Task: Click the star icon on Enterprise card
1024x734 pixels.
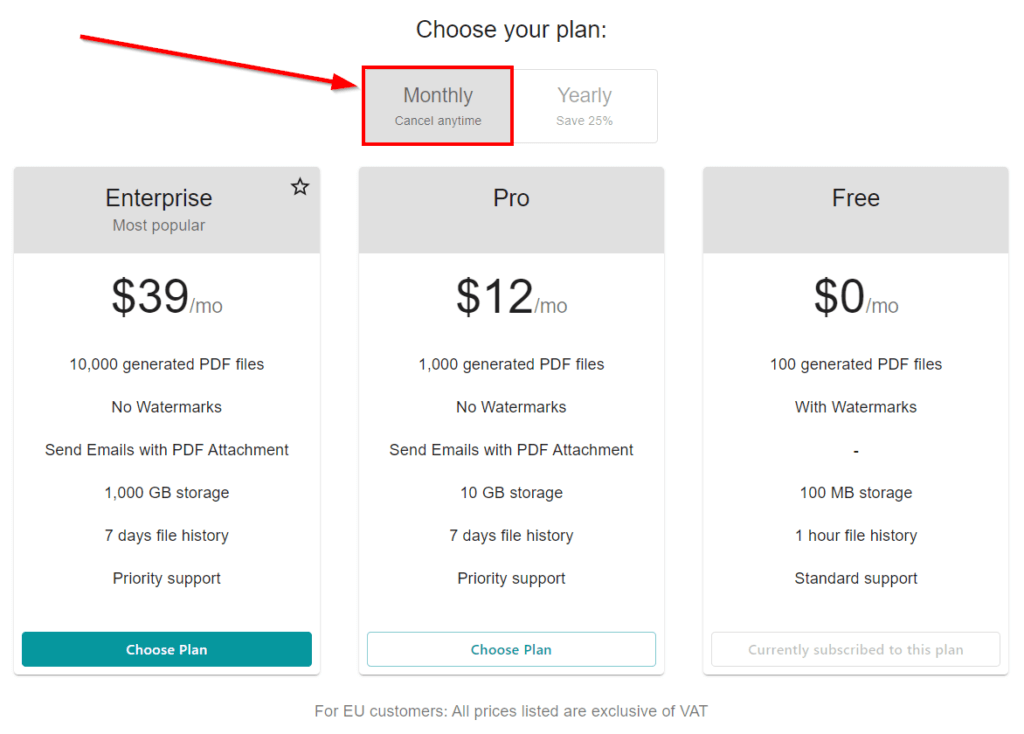Action: (x=300, y=187)
